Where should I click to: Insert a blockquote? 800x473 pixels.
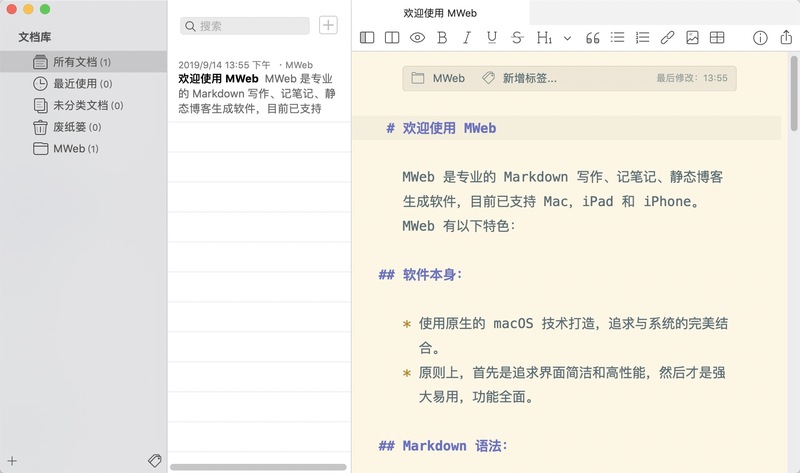click(x=592, y=38)
